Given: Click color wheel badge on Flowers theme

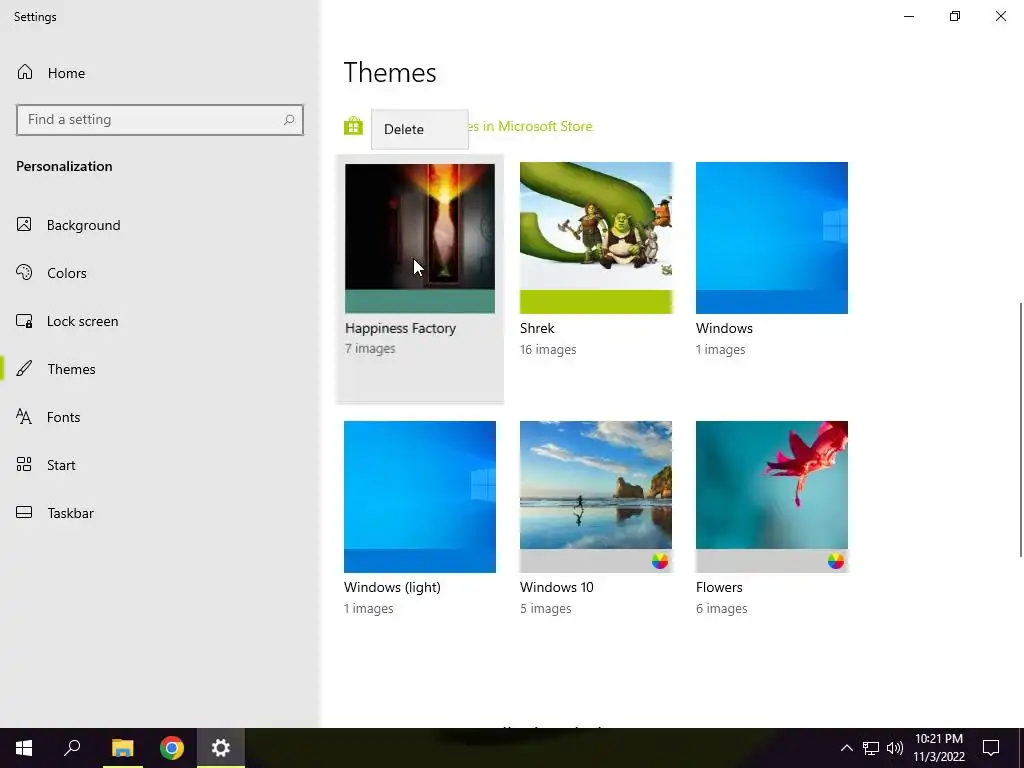Looking at the screenshot, I should pos(835,561).
